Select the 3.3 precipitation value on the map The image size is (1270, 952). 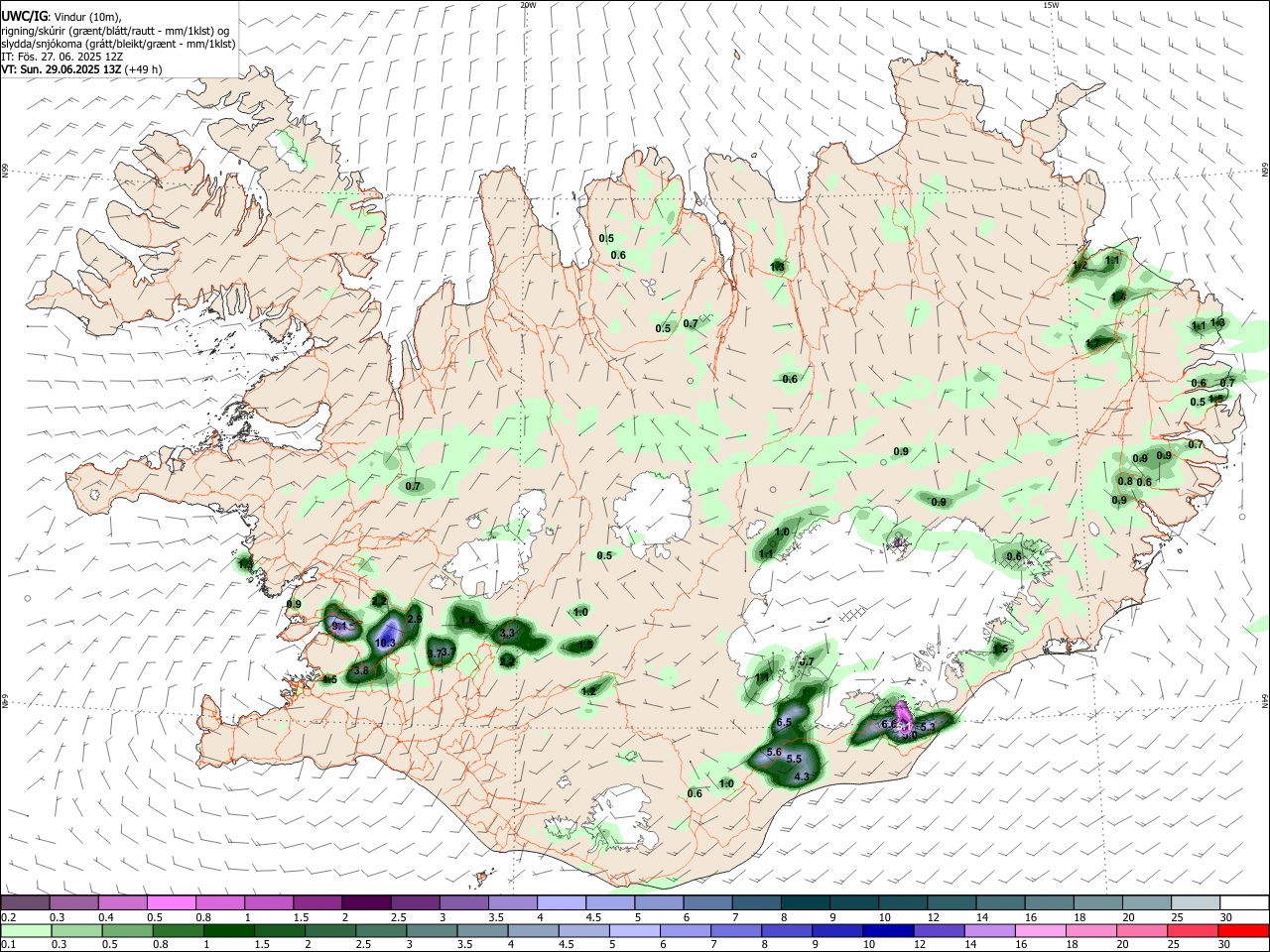click(507, 633)
